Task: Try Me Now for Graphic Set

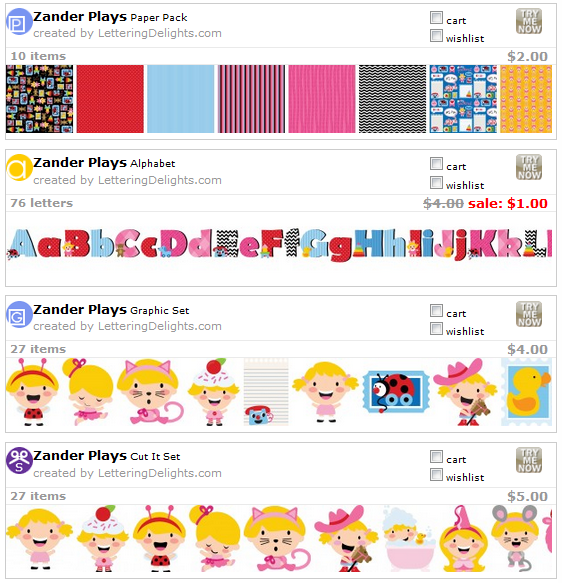Action: (x=529, y=314)
